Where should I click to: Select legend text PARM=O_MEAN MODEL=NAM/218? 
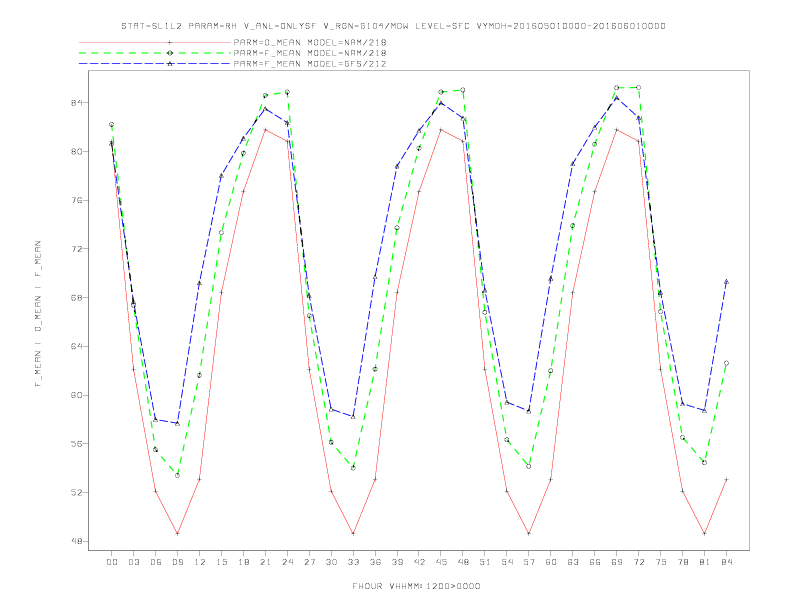point(310,42)
